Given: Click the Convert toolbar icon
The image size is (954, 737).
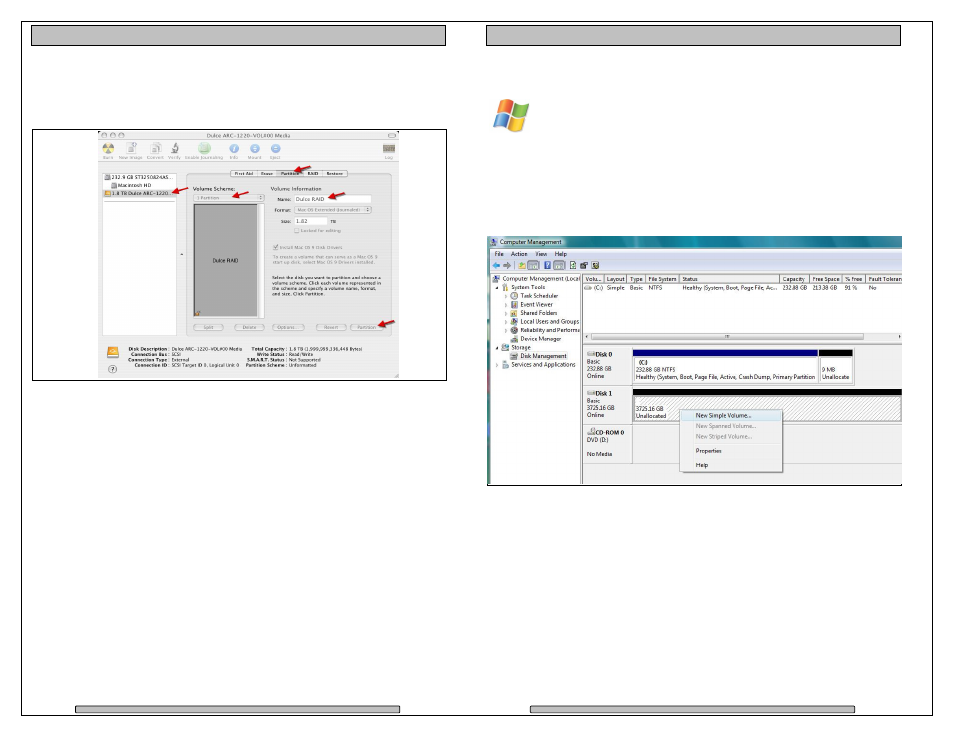Looking at the screenshot, I should (155, 148).
